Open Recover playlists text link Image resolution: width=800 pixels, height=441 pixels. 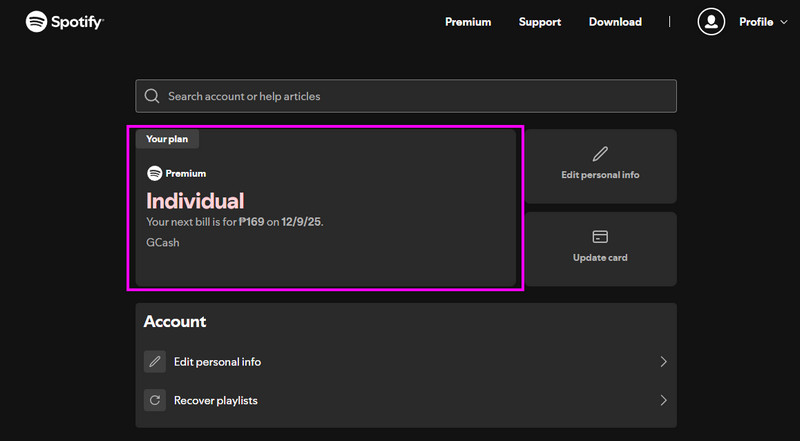(215, 400)
